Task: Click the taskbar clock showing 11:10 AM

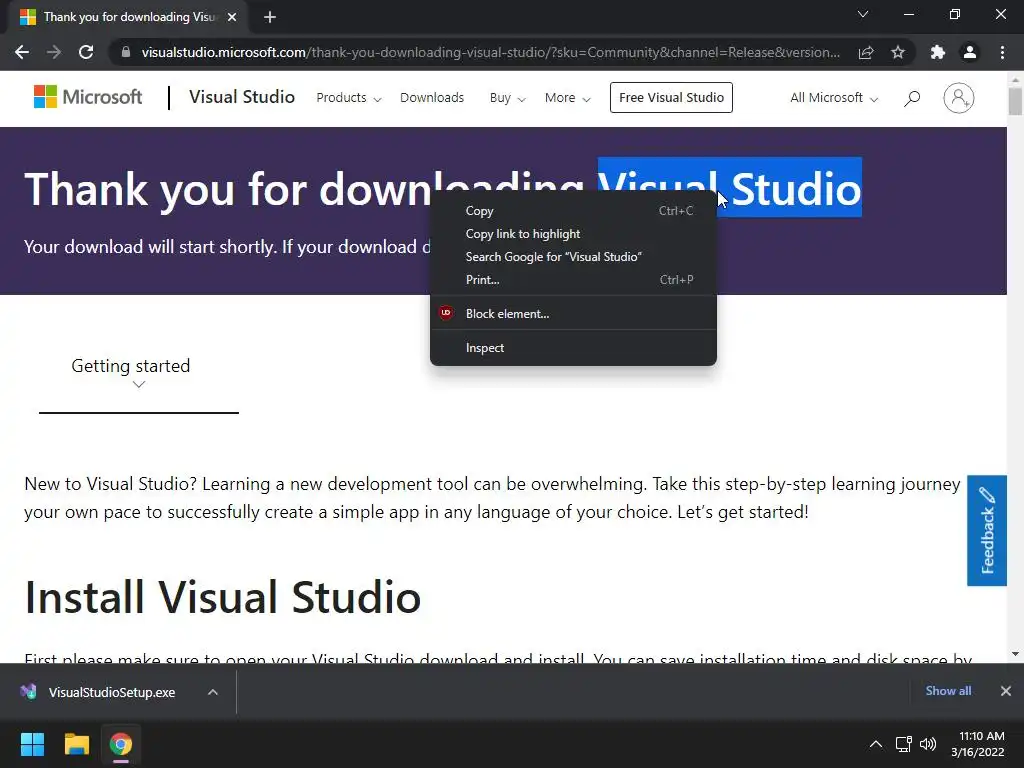Action: coord(977,744)
